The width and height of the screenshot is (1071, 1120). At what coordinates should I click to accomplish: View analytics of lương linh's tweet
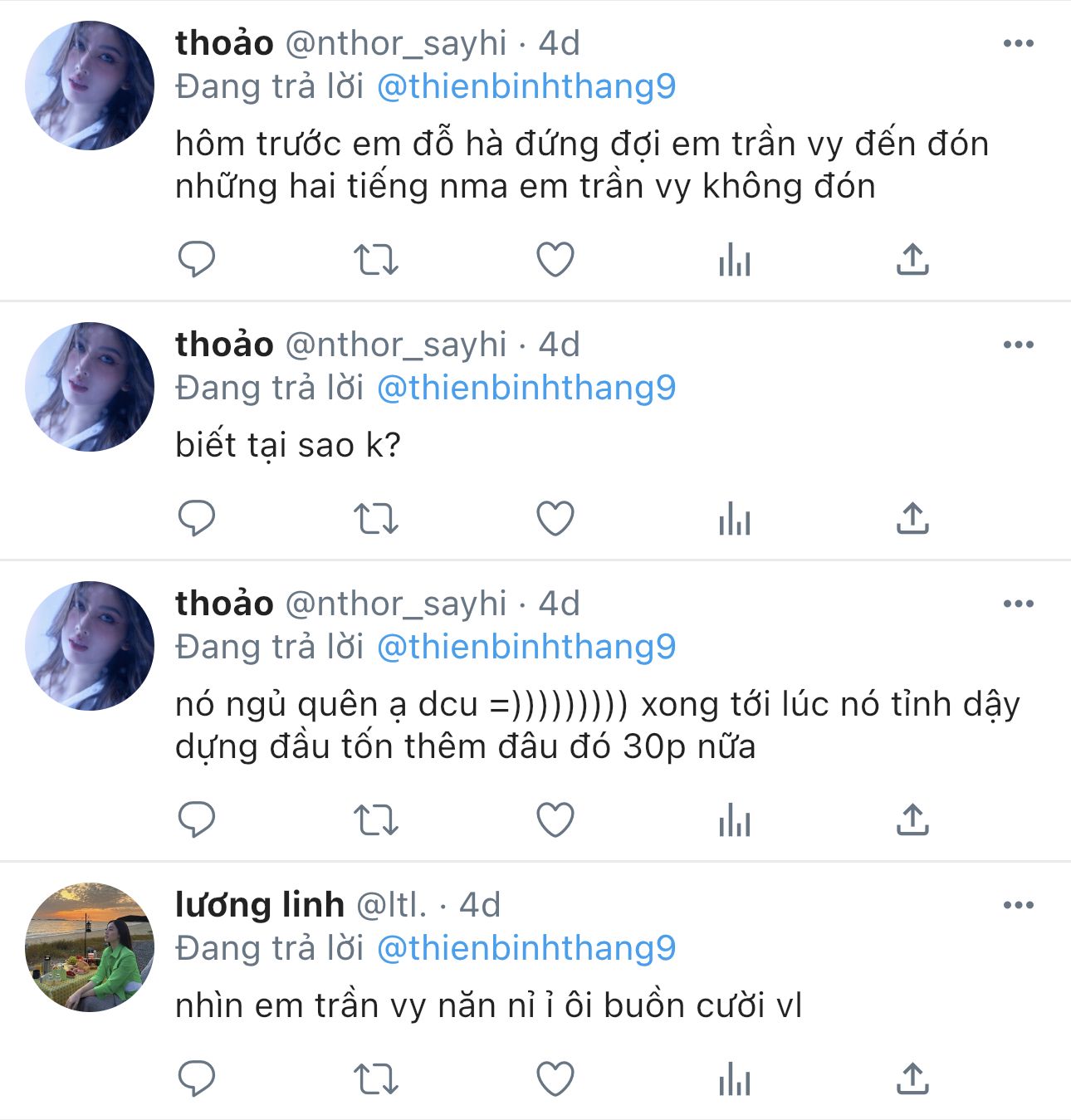(x=734, y=1079)
